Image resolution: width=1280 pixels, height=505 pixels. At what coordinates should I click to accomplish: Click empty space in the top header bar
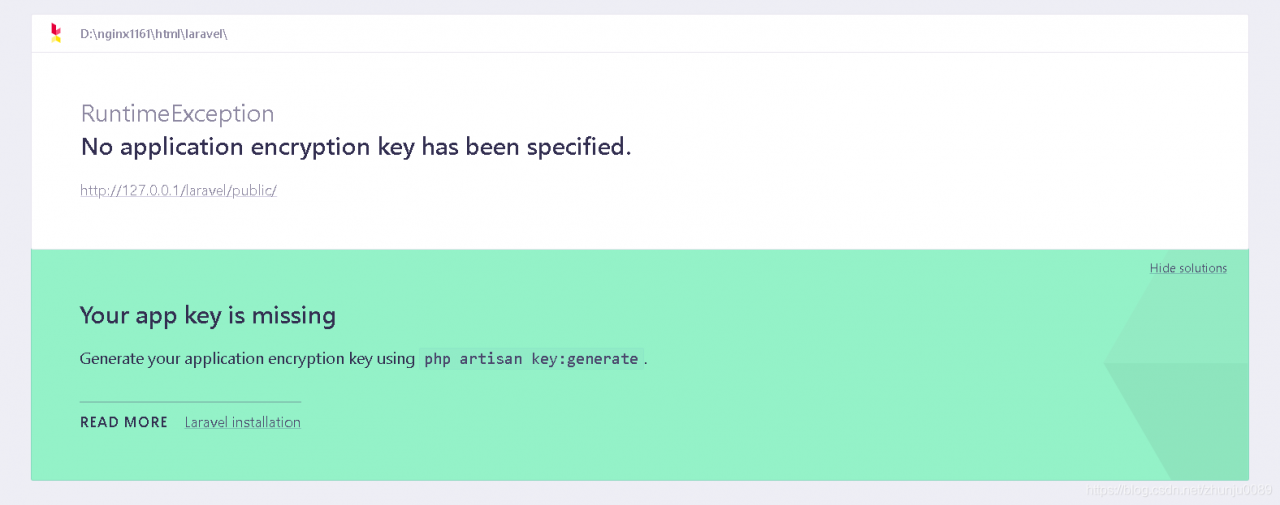[x=700, y=34]
